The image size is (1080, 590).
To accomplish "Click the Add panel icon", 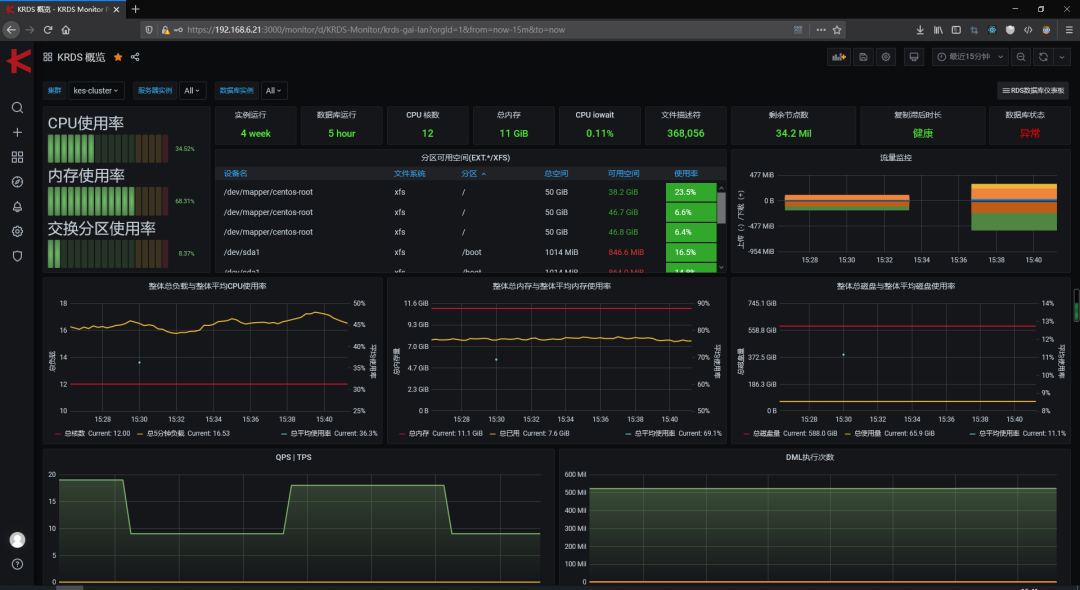I will (838, 57).
